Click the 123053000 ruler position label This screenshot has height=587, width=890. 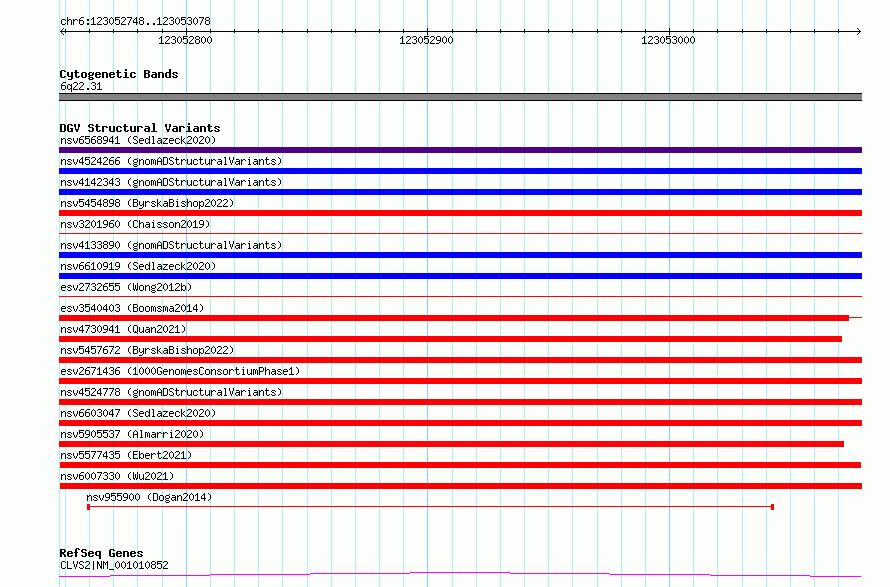[668, 40]
